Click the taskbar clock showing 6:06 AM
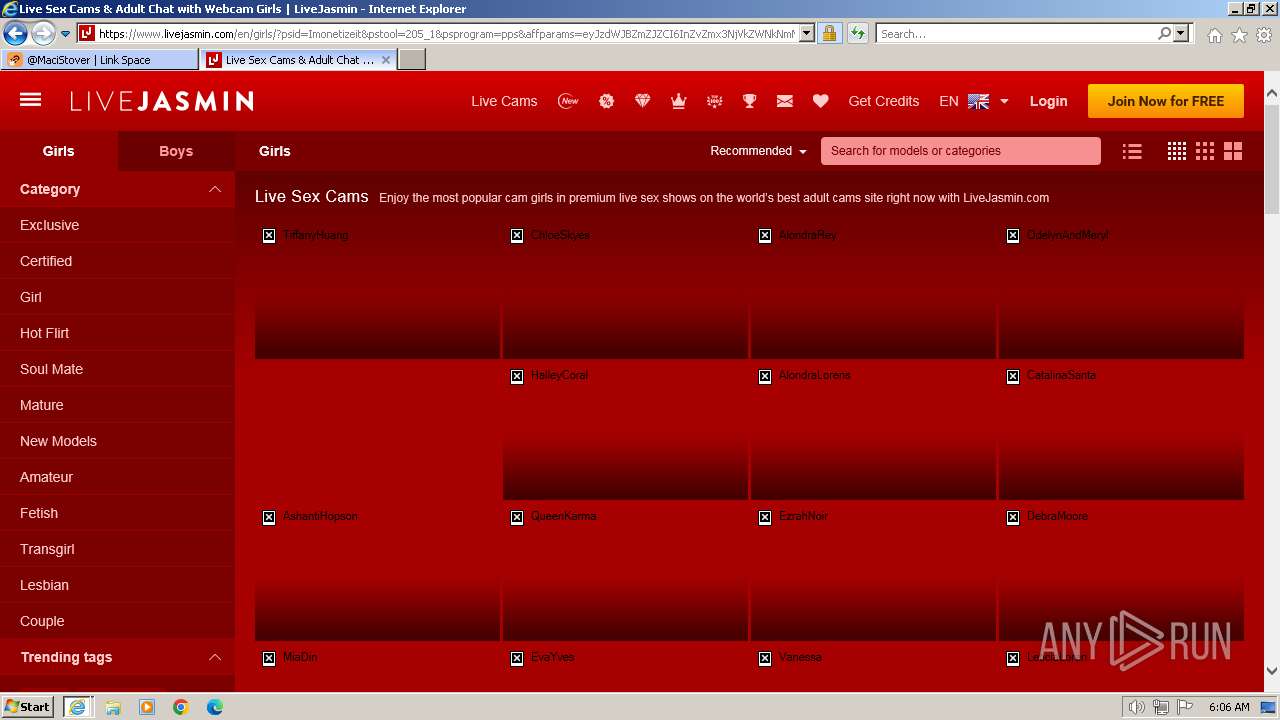 pyautogui.click(x=1229, y=707)
